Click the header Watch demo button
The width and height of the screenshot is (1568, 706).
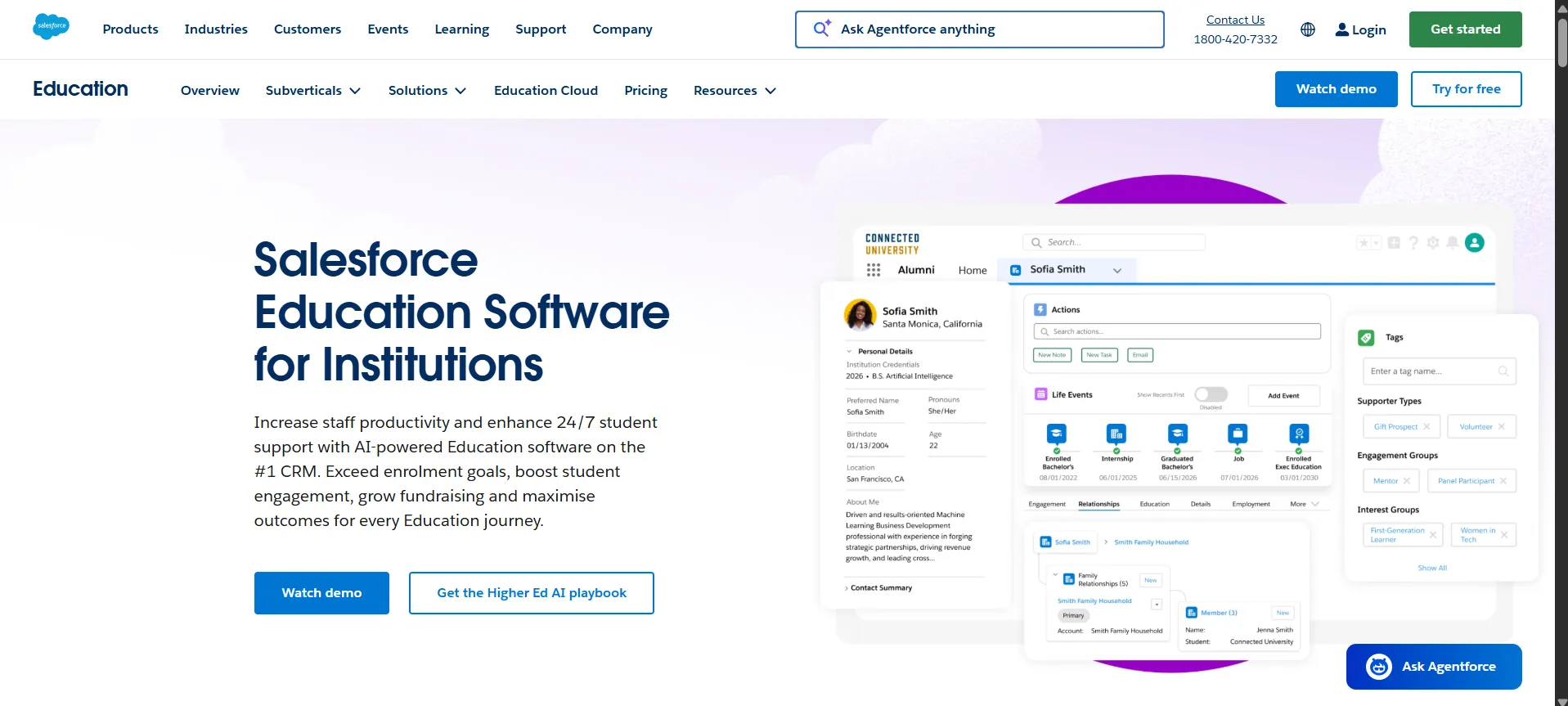click(1336, 89)
